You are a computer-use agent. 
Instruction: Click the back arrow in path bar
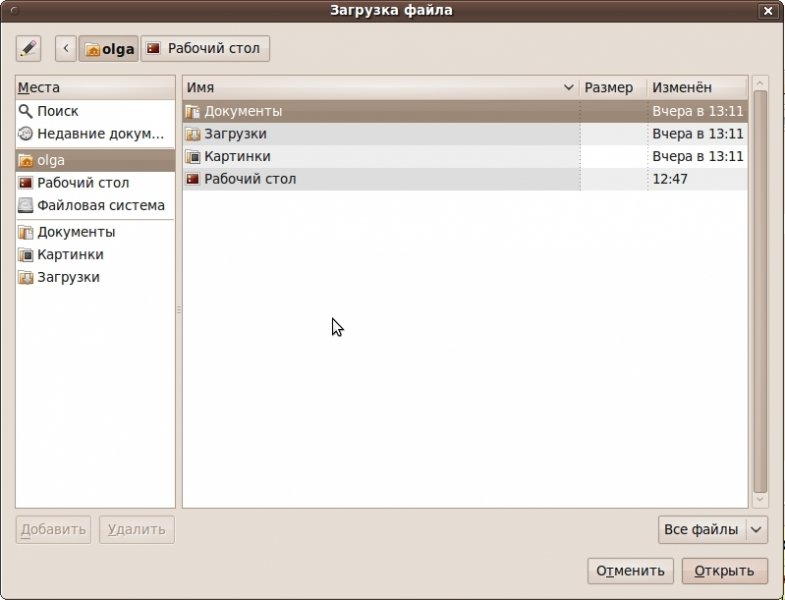point(66,49)
